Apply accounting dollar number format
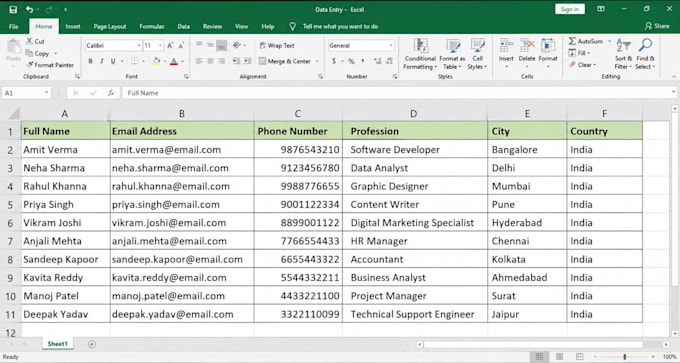 pyautogui.click(x=333, y=61)
